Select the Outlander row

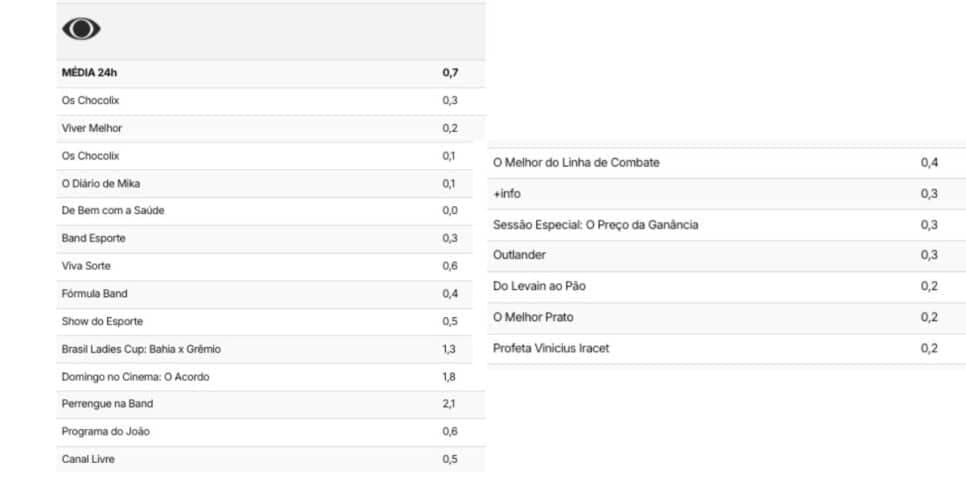coord(727,256)
